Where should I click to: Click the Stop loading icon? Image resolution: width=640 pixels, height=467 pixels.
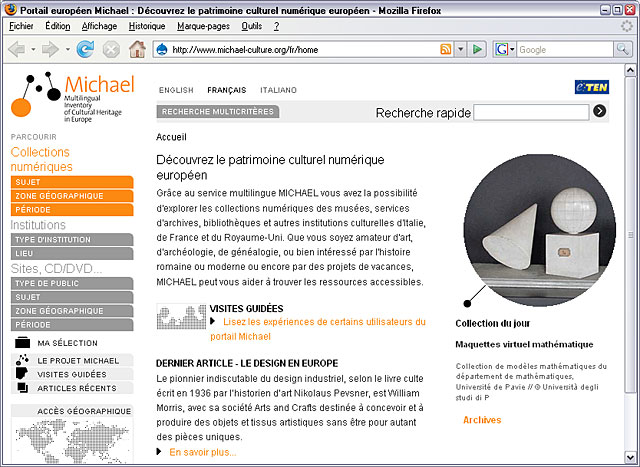pyautogui.click(x=111, y=50)
